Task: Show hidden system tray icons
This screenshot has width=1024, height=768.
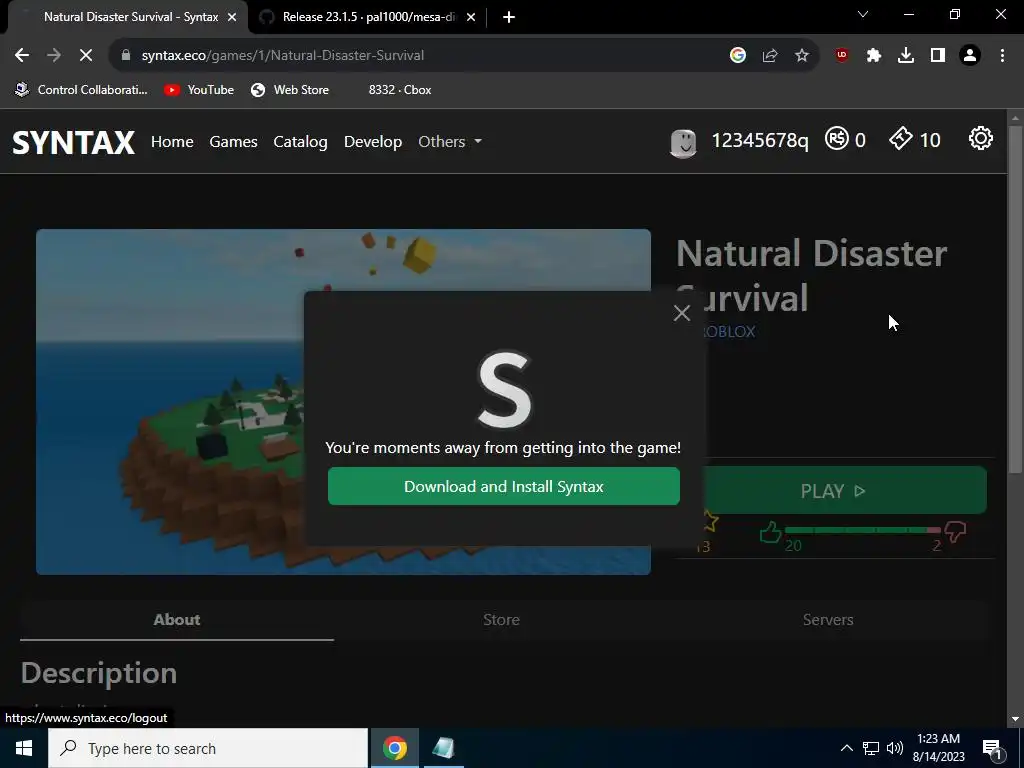Action: pos(846,748)
